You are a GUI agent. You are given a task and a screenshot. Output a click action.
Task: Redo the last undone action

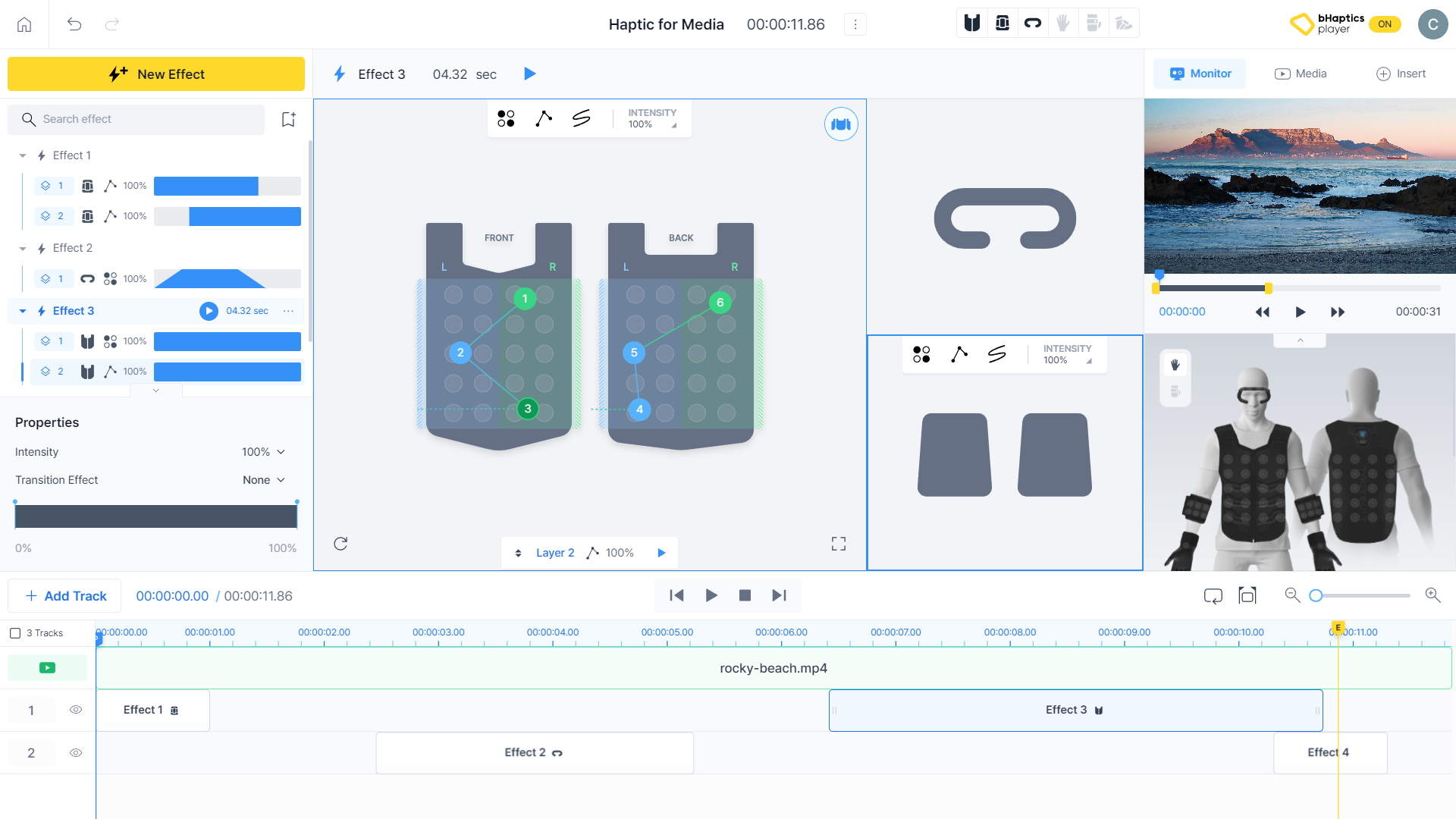click(x=112, y=24)
